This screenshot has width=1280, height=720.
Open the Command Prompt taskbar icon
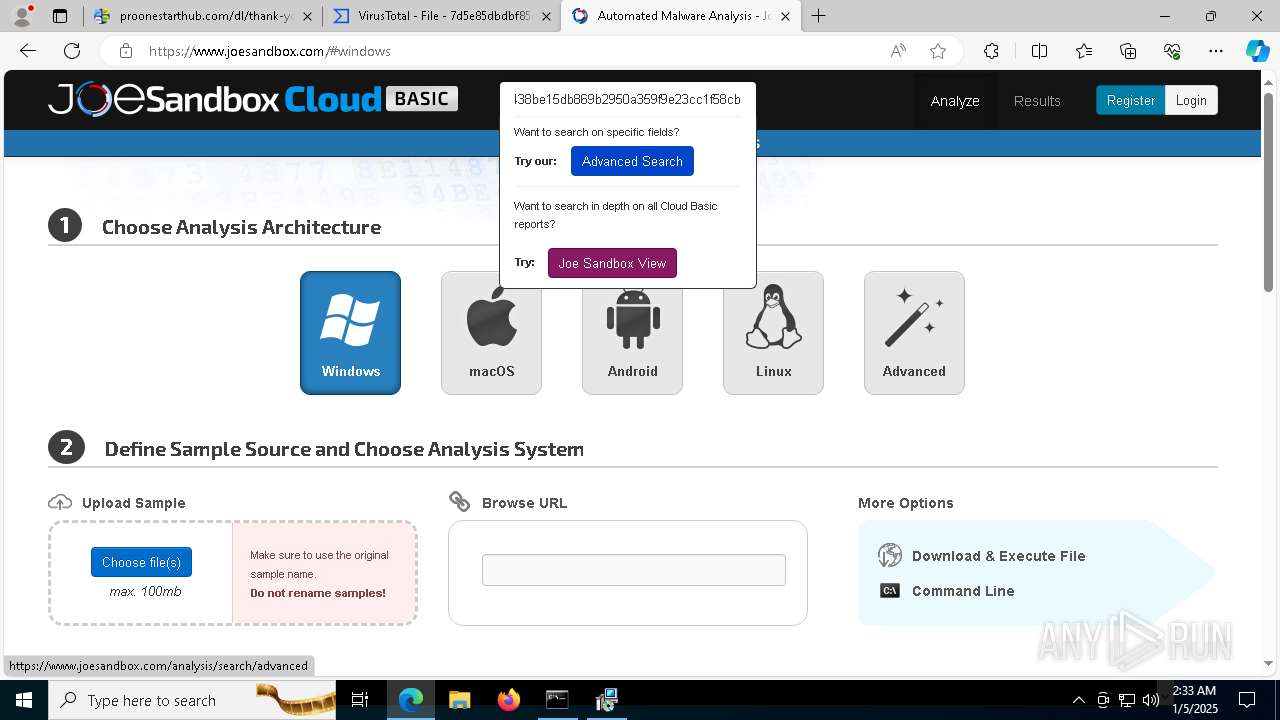pyautogui.click(x=557, y=700)
